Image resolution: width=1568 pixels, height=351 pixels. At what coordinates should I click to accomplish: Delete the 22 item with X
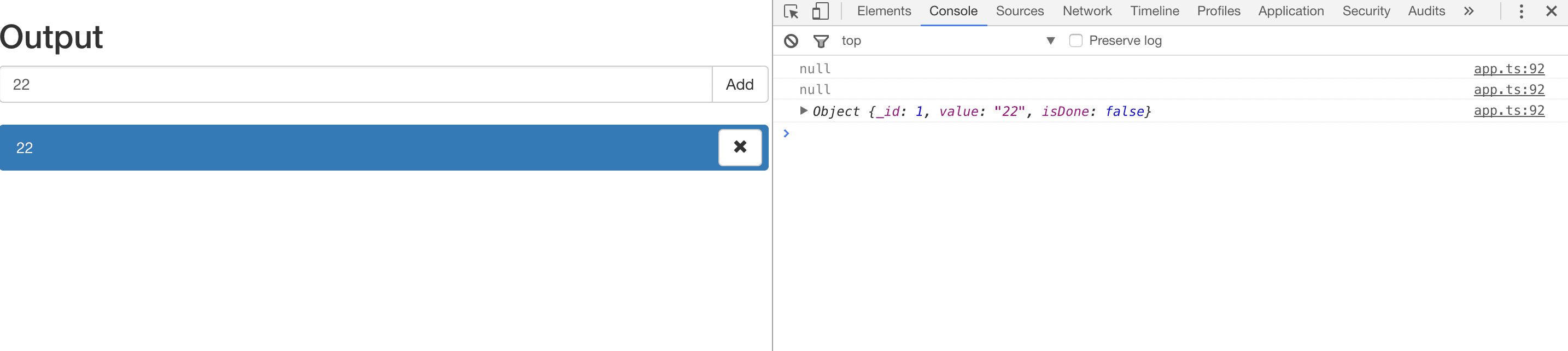[x=740, y=147]
